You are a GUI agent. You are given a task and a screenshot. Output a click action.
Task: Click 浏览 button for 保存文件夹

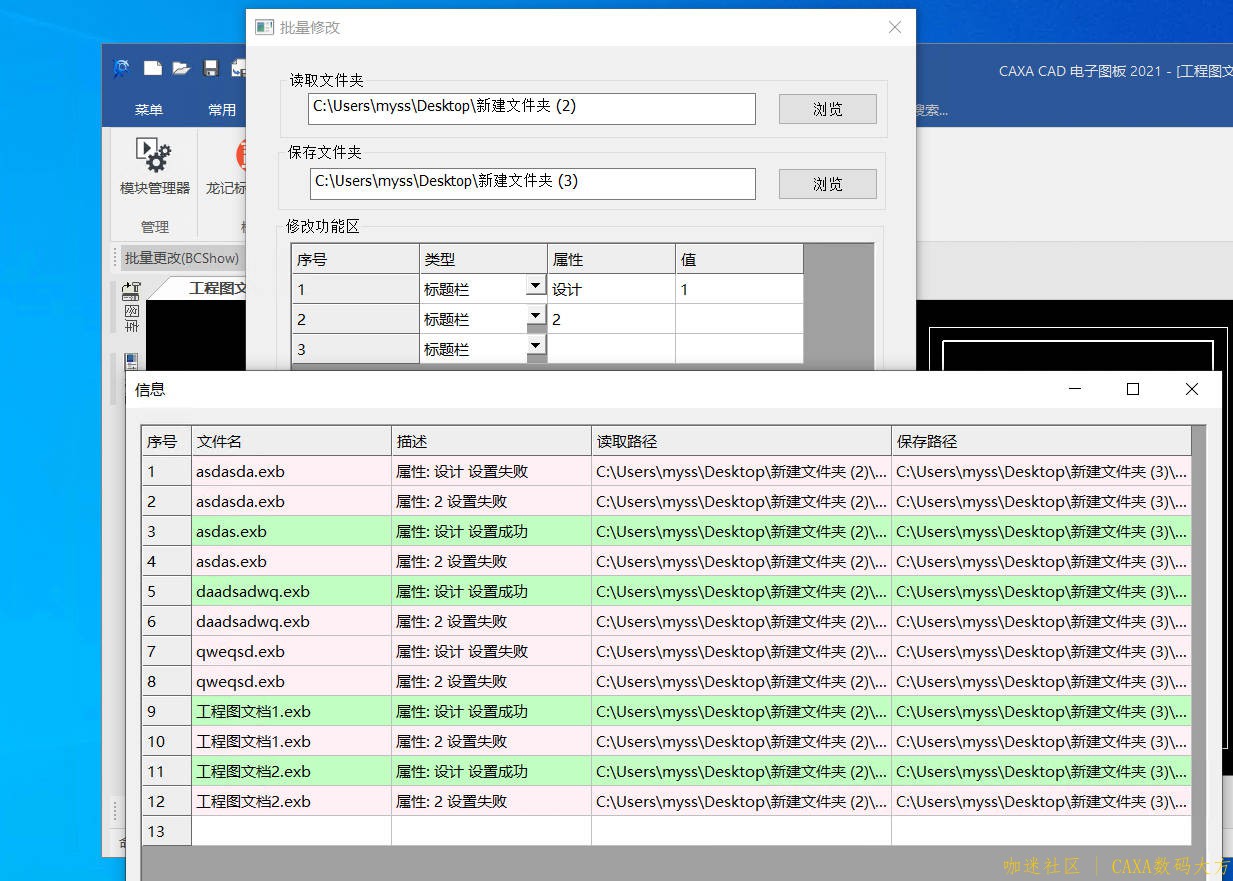(827, 184)
